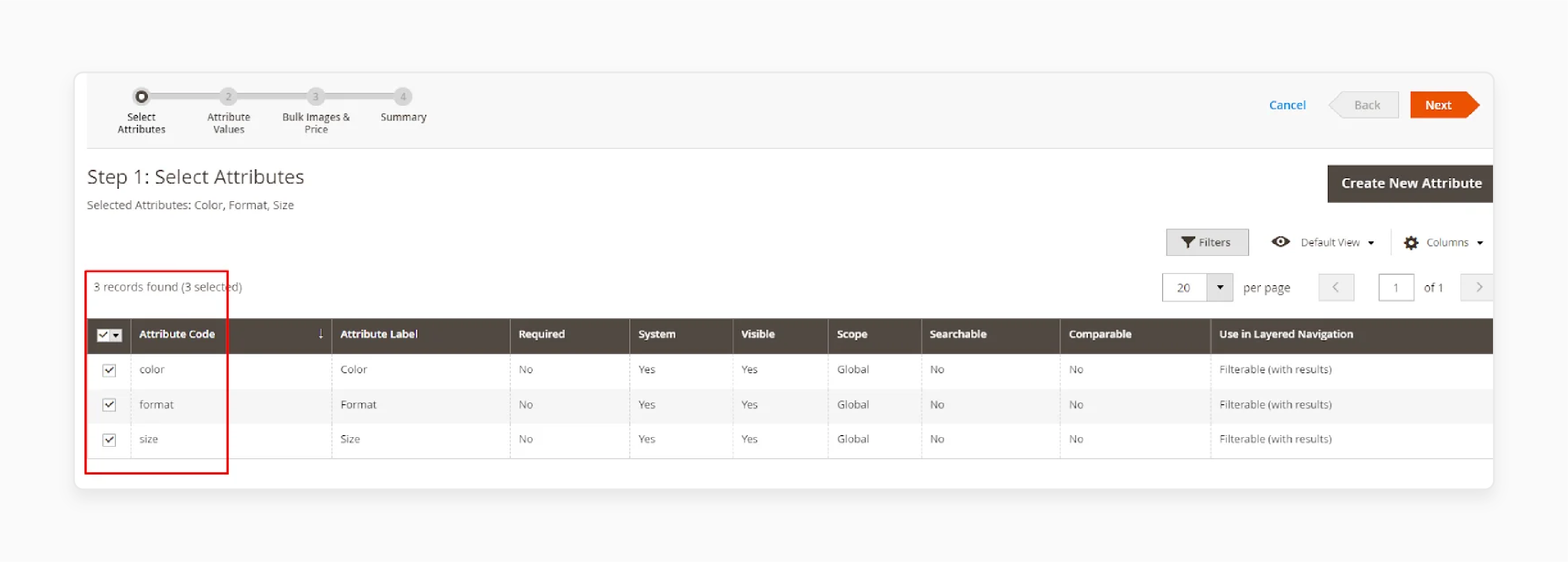Click the sort arrow in Attribute Code header

coord(321,334)
